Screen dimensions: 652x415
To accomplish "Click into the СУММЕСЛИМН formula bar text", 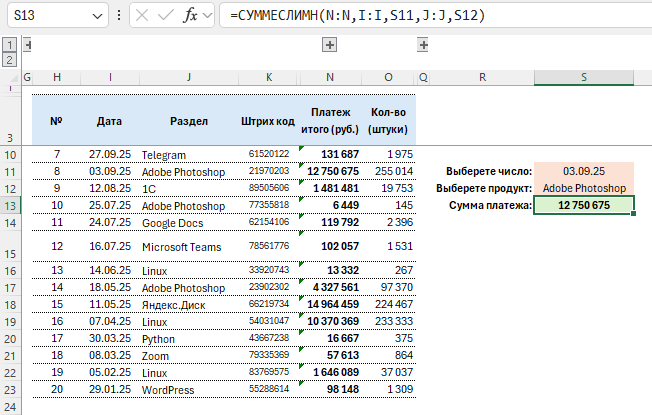I will (420, 17).
